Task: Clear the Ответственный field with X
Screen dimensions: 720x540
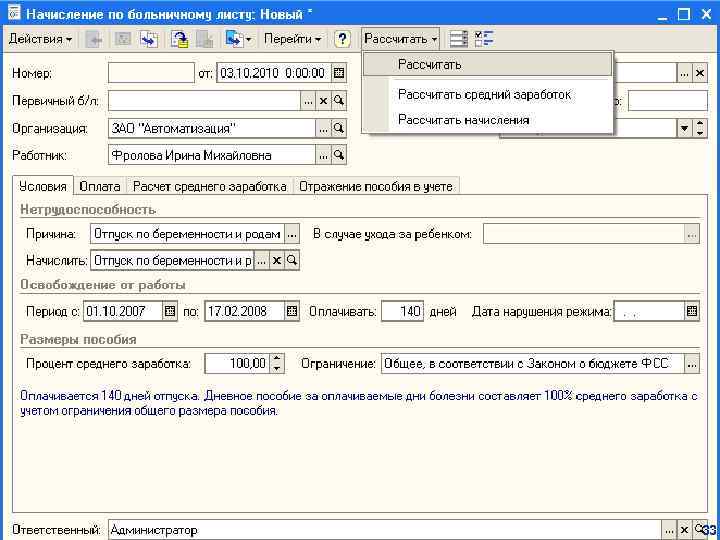Action: (684, 530)
